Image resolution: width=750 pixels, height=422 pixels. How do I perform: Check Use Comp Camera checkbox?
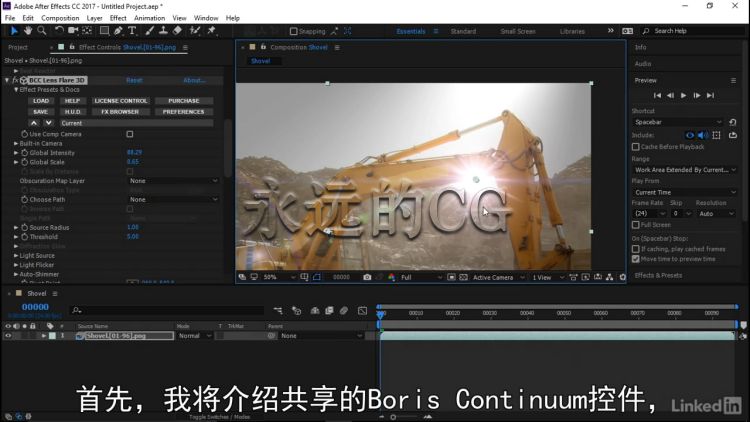point(130,134)
